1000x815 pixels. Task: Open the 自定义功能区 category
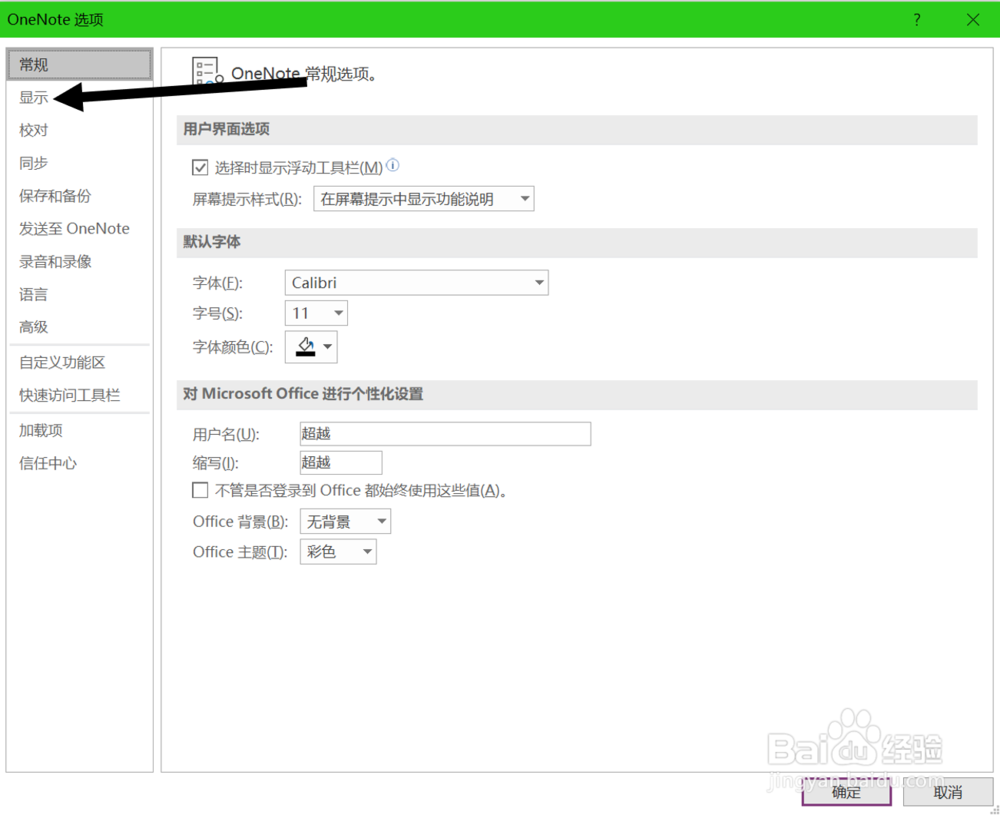[x=80, y=362]
